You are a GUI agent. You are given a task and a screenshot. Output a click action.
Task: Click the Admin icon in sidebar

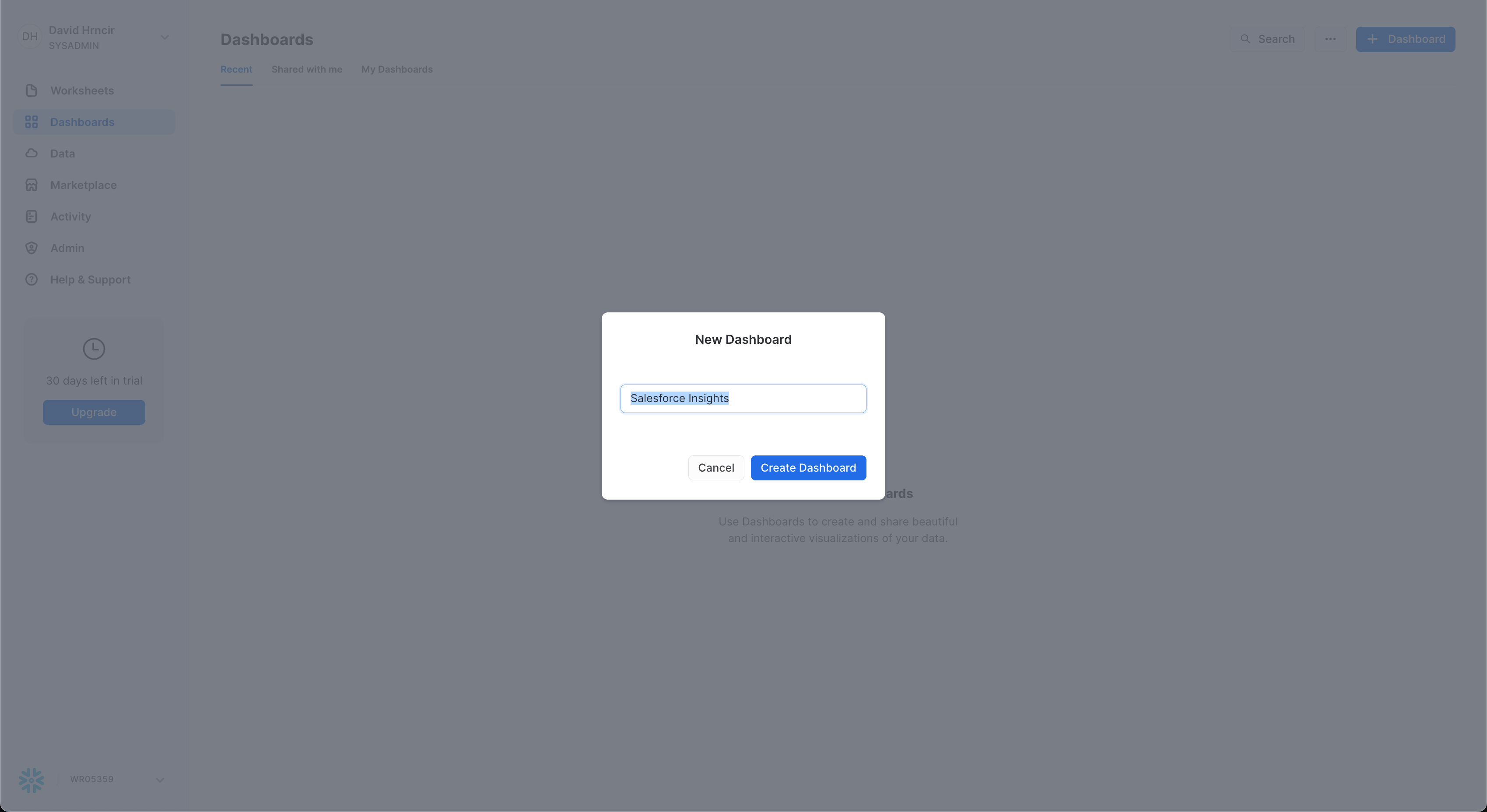click(31, 249)
